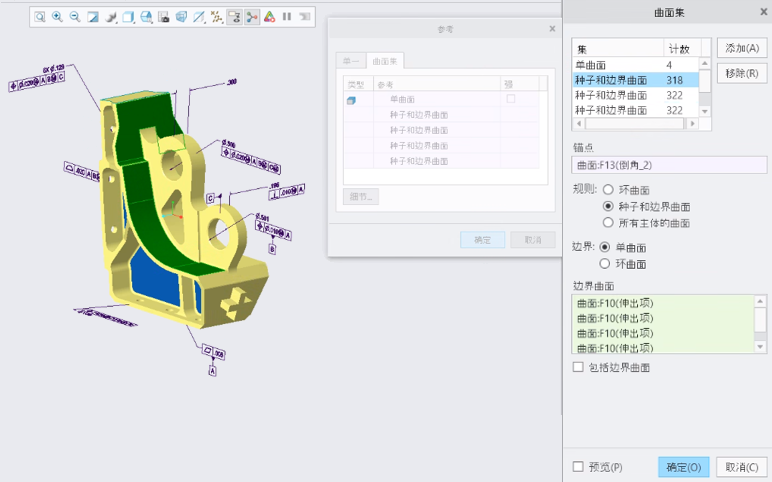772x482 pixels.
Task: Click the Zoom In magnifier icon
Action: click(x=57, y=17)
